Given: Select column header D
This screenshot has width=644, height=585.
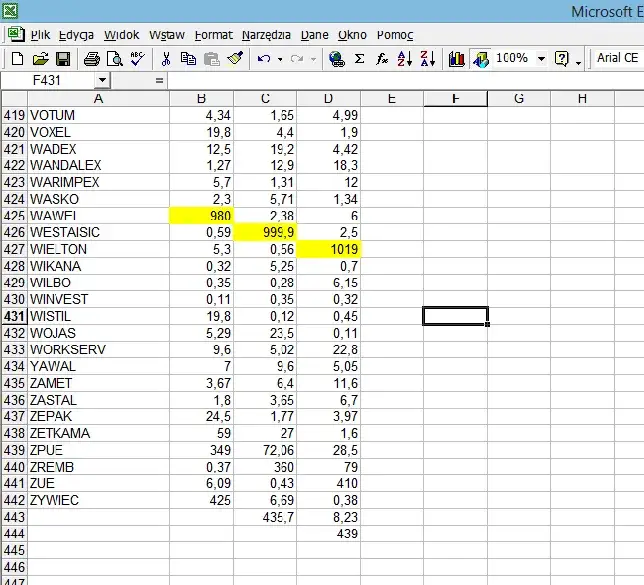Looking at the screenshot, I should coord(329,98).
